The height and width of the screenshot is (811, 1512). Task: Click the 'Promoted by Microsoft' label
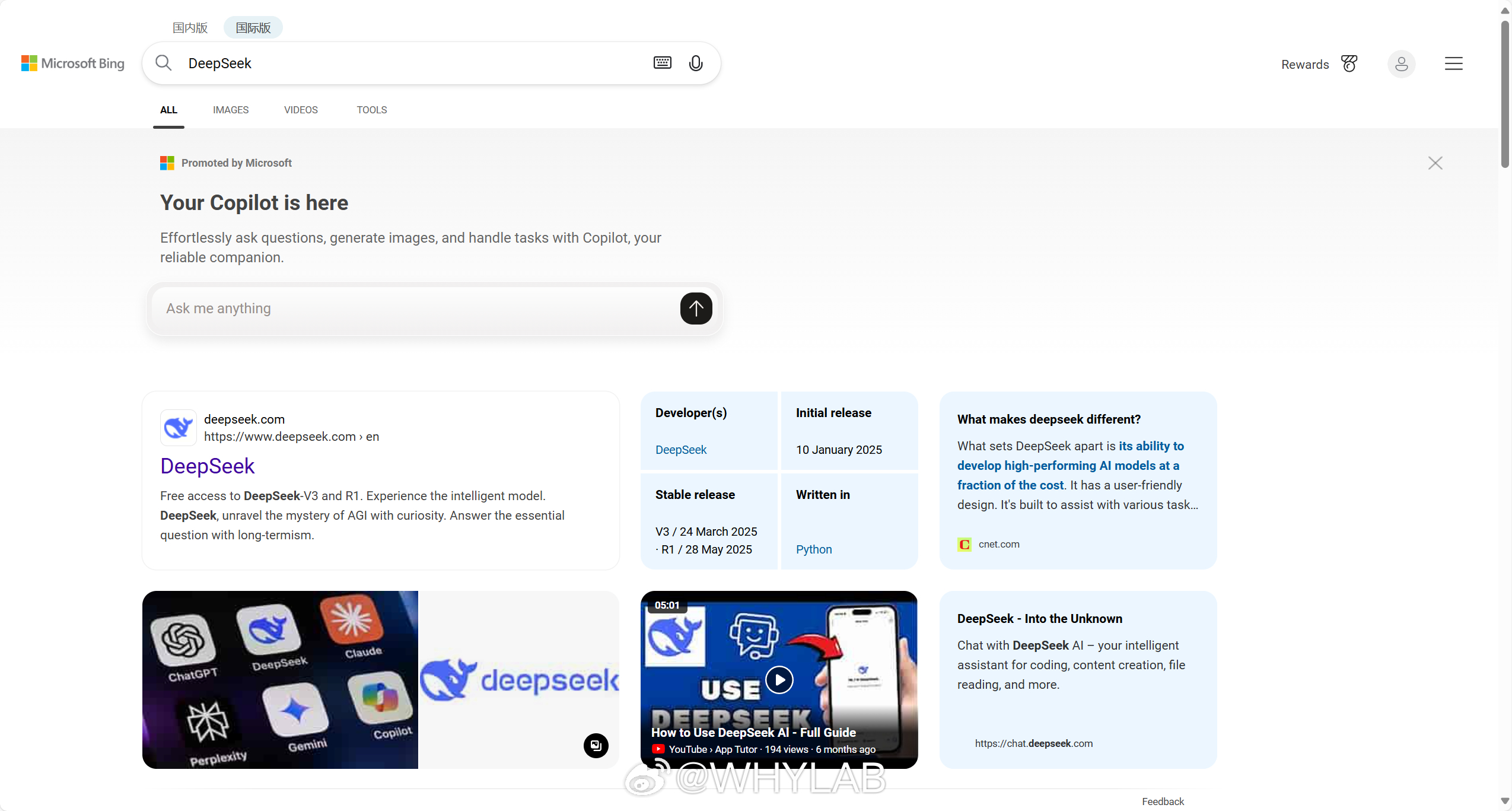[236, 163]
